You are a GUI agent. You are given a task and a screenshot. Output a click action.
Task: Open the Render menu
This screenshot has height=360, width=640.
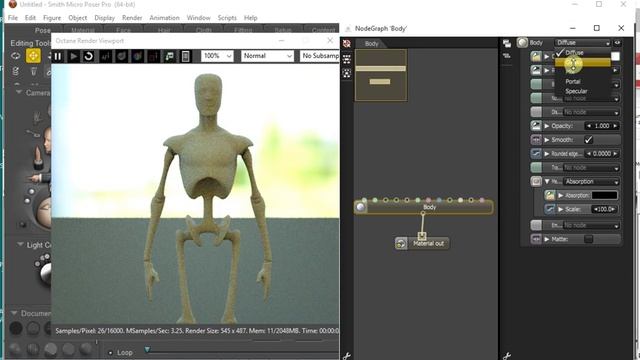pos(132,18)
